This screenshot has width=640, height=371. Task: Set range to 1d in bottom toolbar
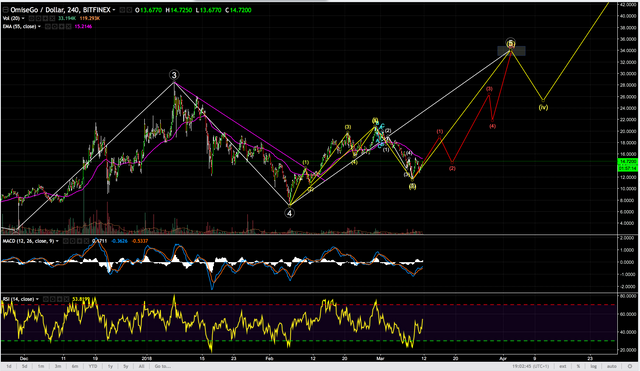[9, 367]
